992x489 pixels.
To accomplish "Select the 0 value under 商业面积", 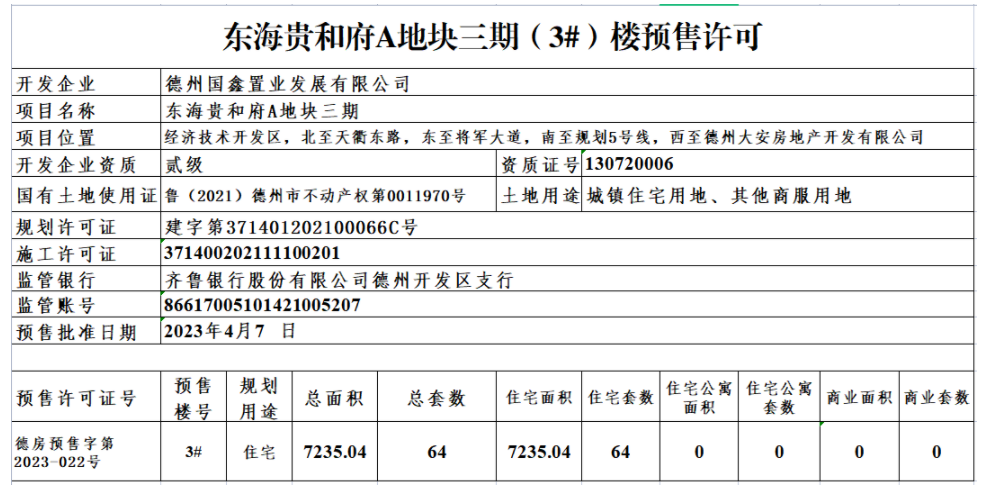I will tap(859, 452).
